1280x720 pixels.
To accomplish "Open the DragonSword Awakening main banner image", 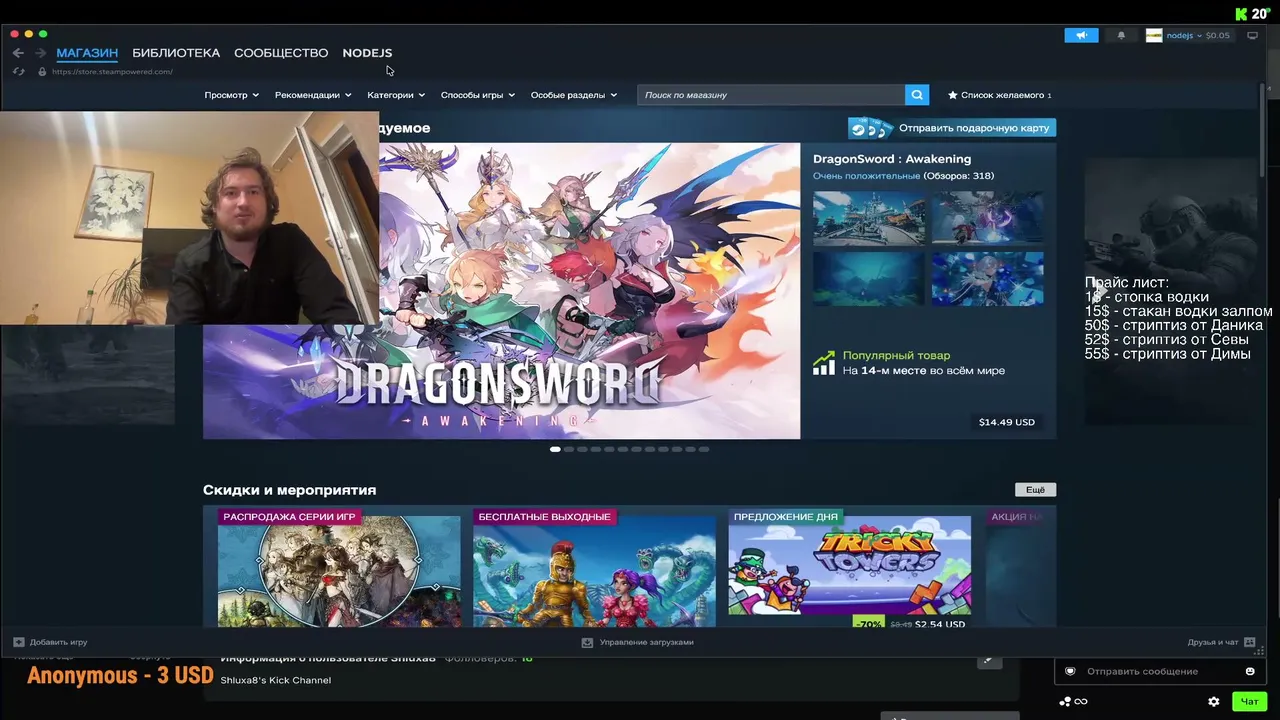I will (589, 291).
